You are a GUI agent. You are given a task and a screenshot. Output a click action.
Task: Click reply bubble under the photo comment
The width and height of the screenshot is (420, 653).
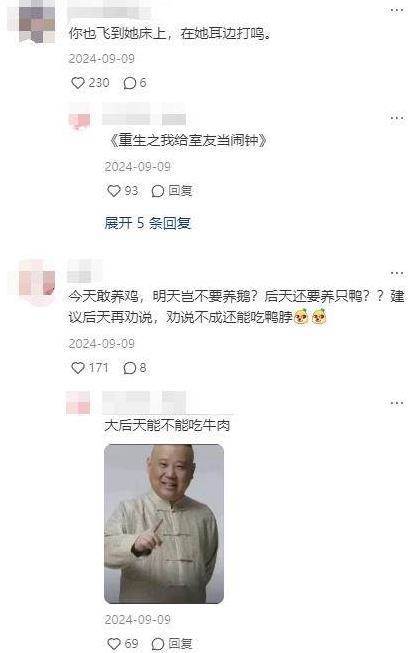pyautogui.click(x=158, y=643)
